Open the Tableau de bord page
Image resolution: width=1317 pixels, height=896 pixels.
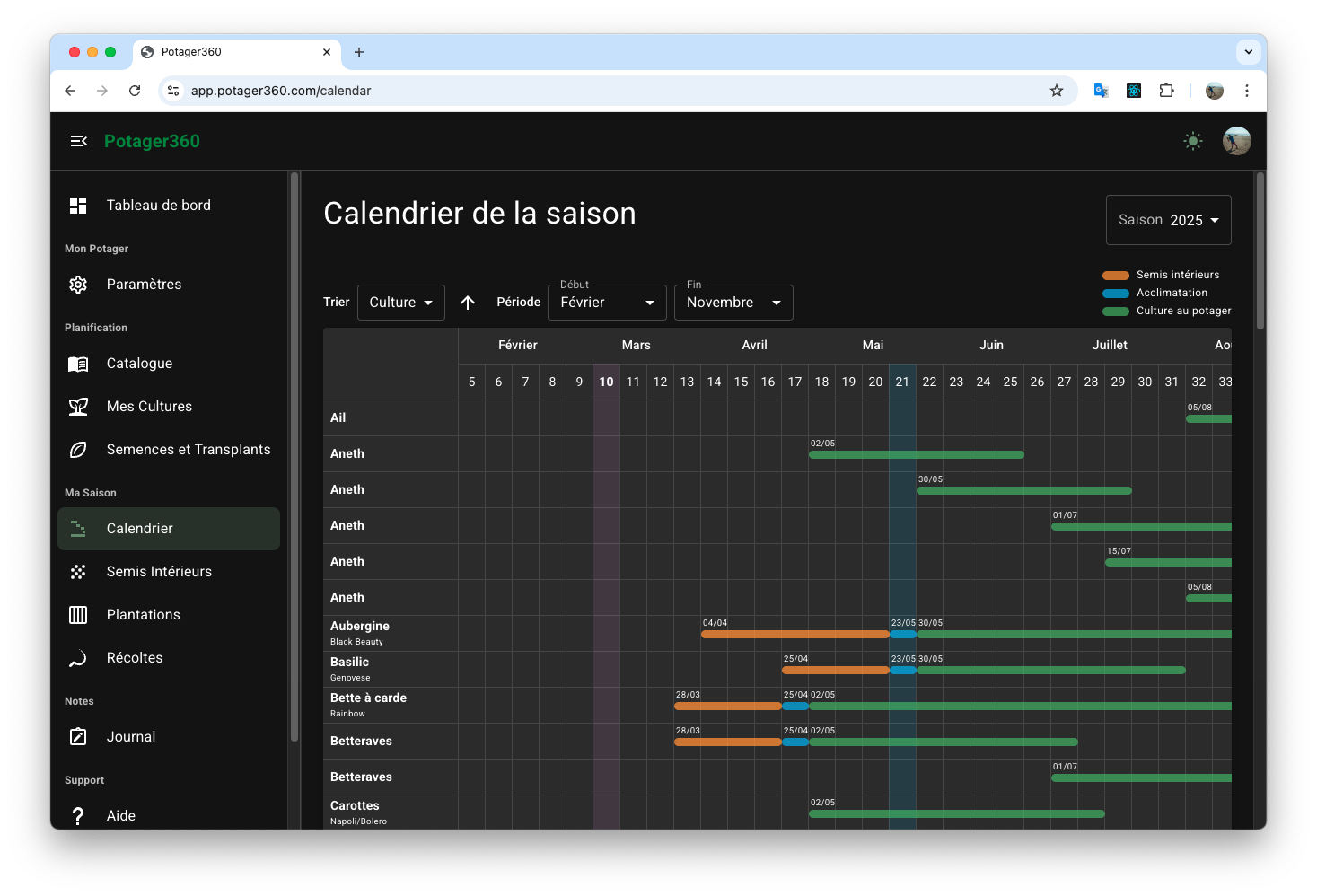(x=158, y=205)
